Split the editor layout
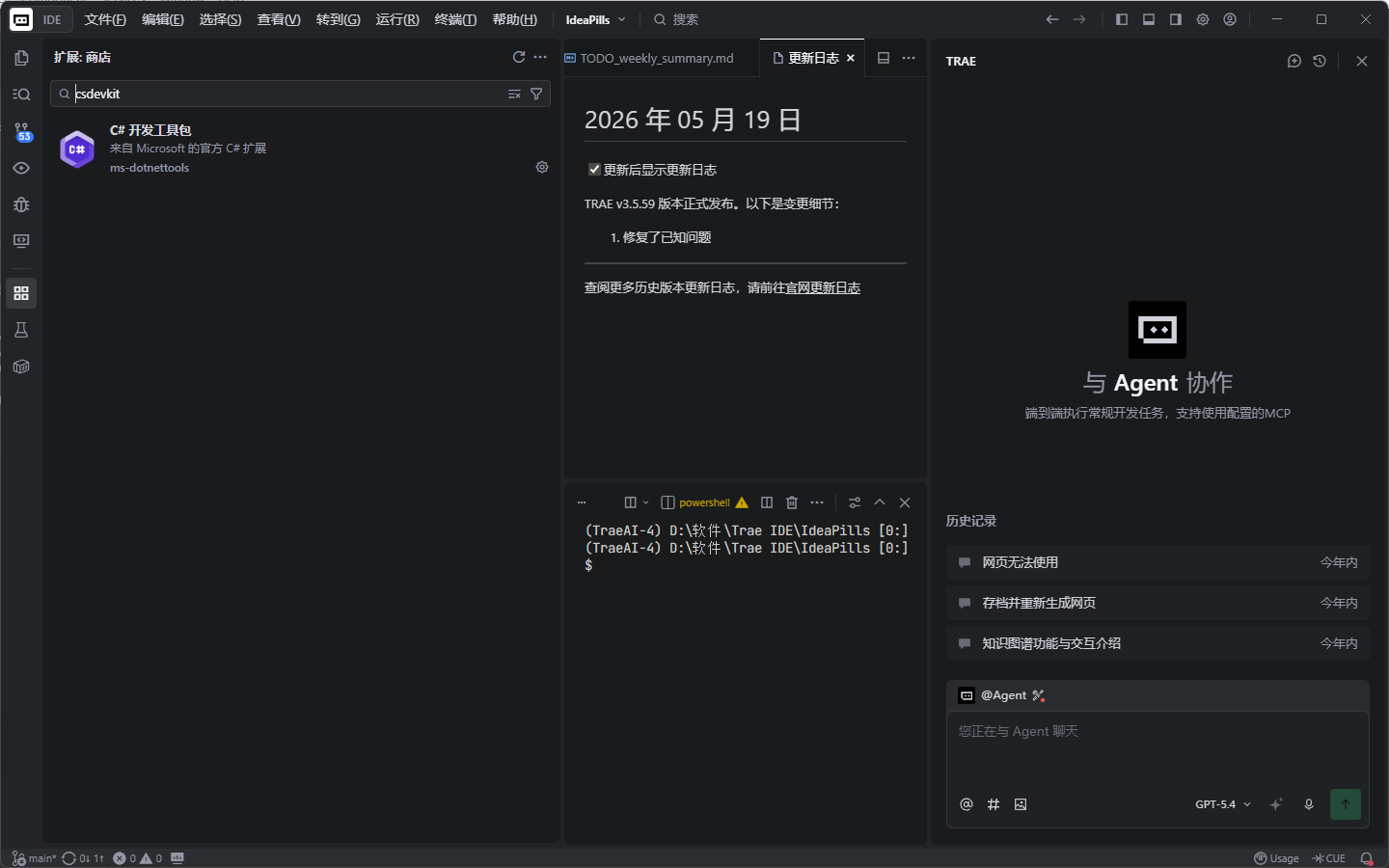Image resolution: width=1389 pixels, height=868 pixels. pos(884,58)
